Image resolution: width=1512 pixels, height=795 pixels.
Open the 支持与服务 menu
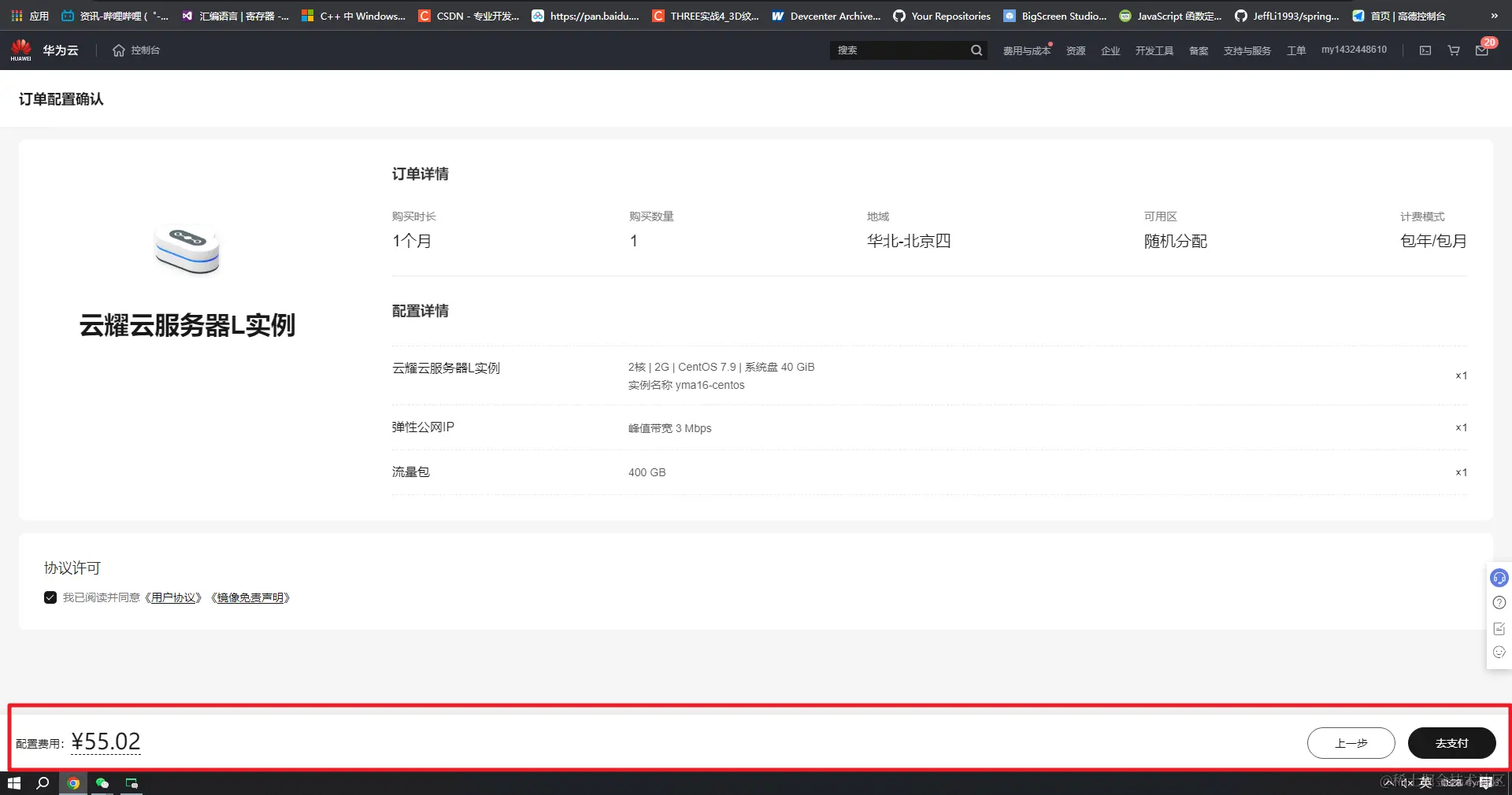(x=1247, y=50)
